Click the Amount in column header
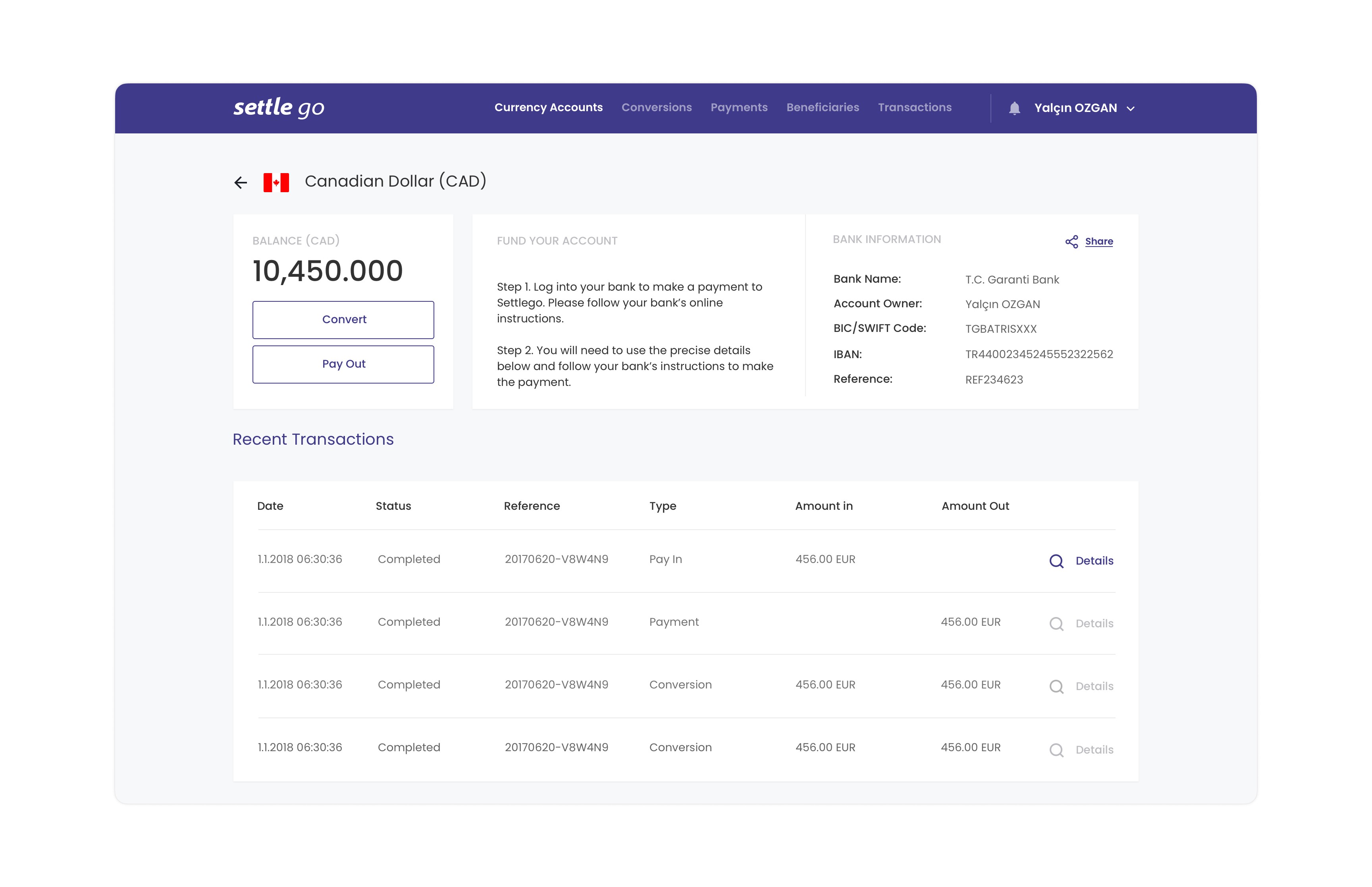The height and width of the screenshot is (887, 1372). click(x=824, y=506)
